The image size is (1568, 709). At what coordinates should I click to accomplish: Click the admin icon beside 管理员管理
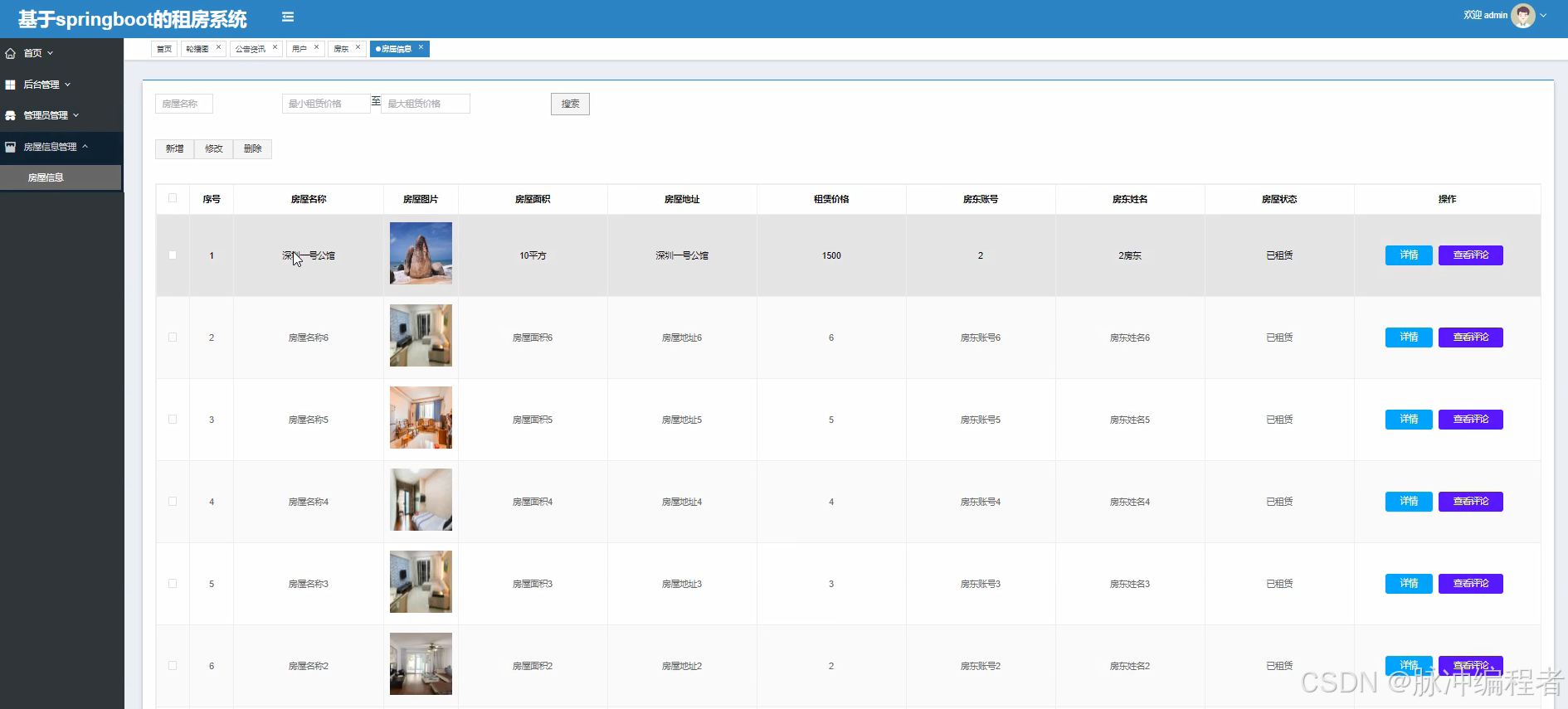click(11, 115)
